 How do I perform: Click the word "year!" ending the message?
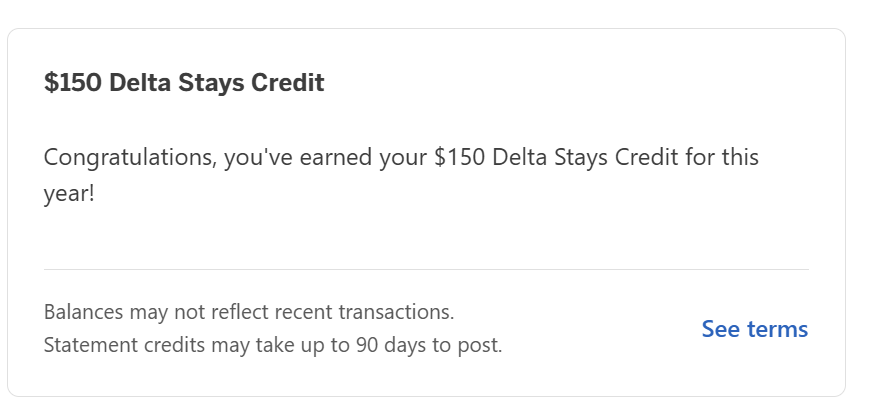(69, 193)
